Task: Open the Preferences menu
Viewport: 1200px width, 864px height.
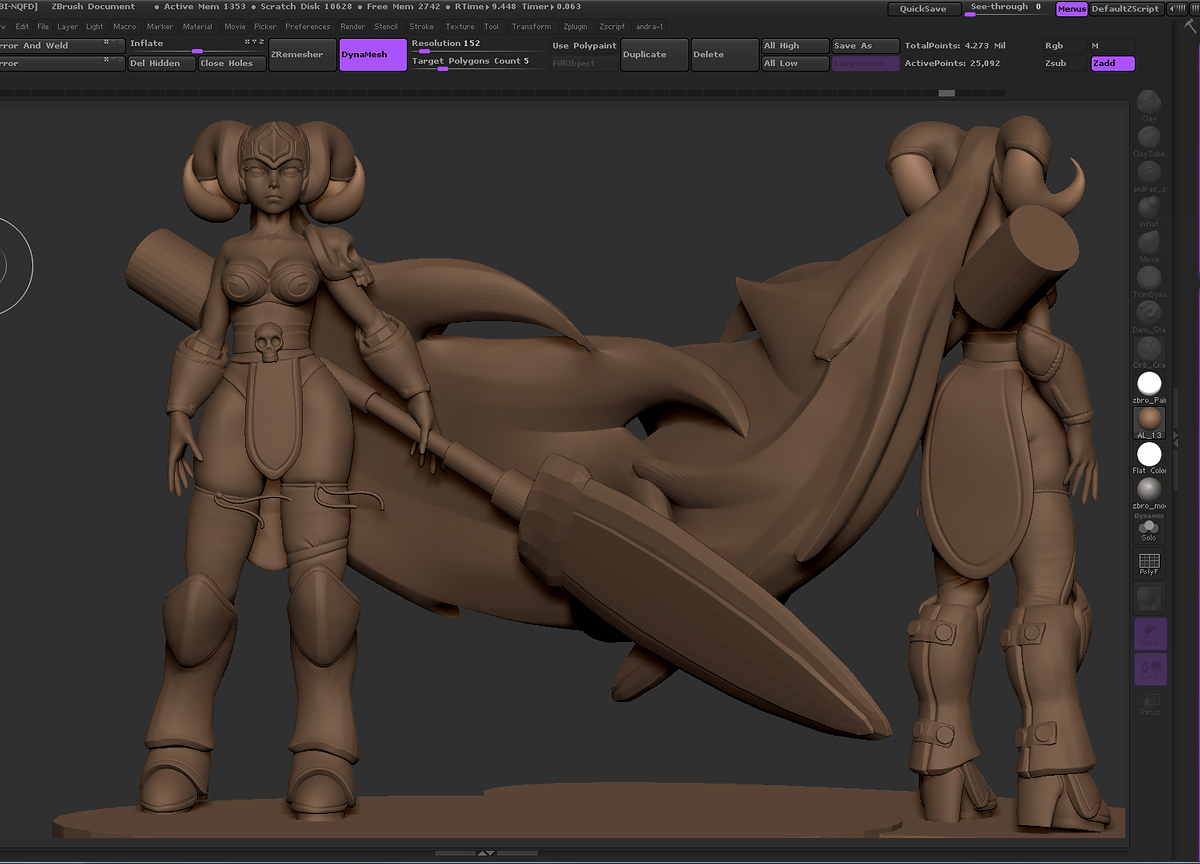Action: pos(307,26)
